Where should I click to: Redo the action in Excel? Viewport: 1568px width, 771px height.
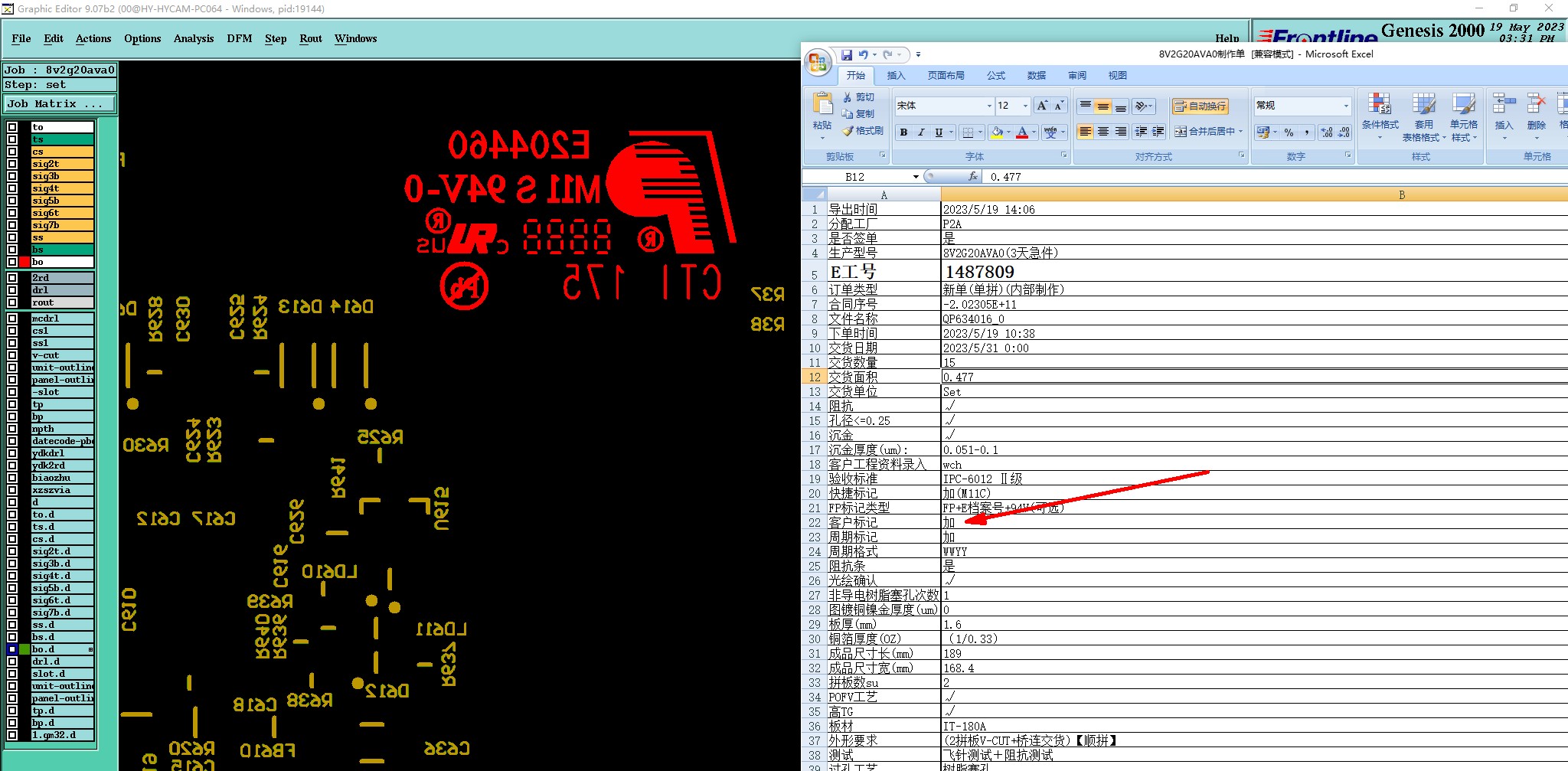(887, 55)
